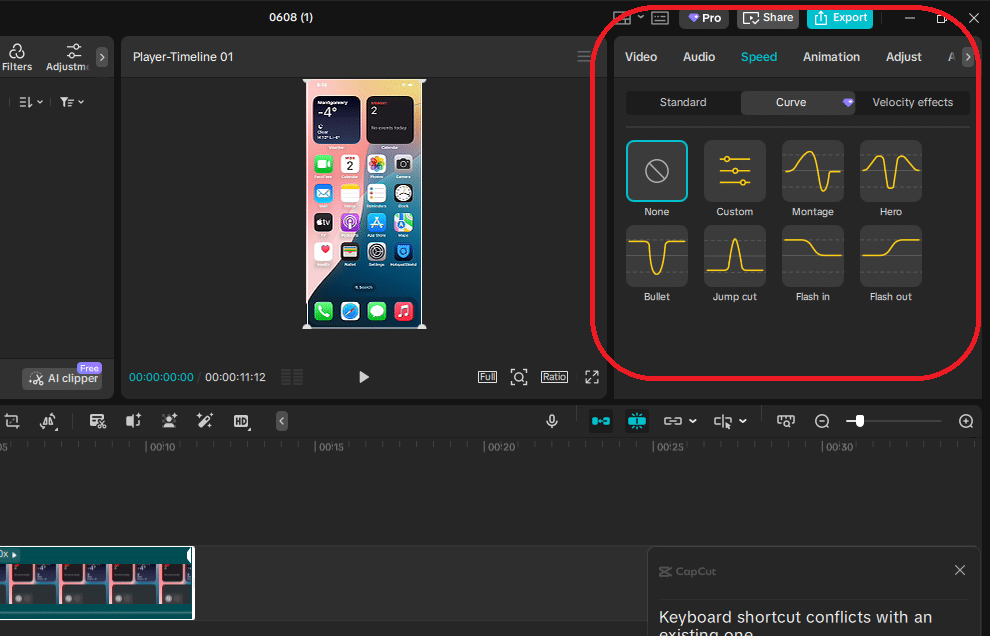Screen dimensions: 990x636
Task: Enter fullscreen preview with expand arrows icon
Action: point(592,377)
